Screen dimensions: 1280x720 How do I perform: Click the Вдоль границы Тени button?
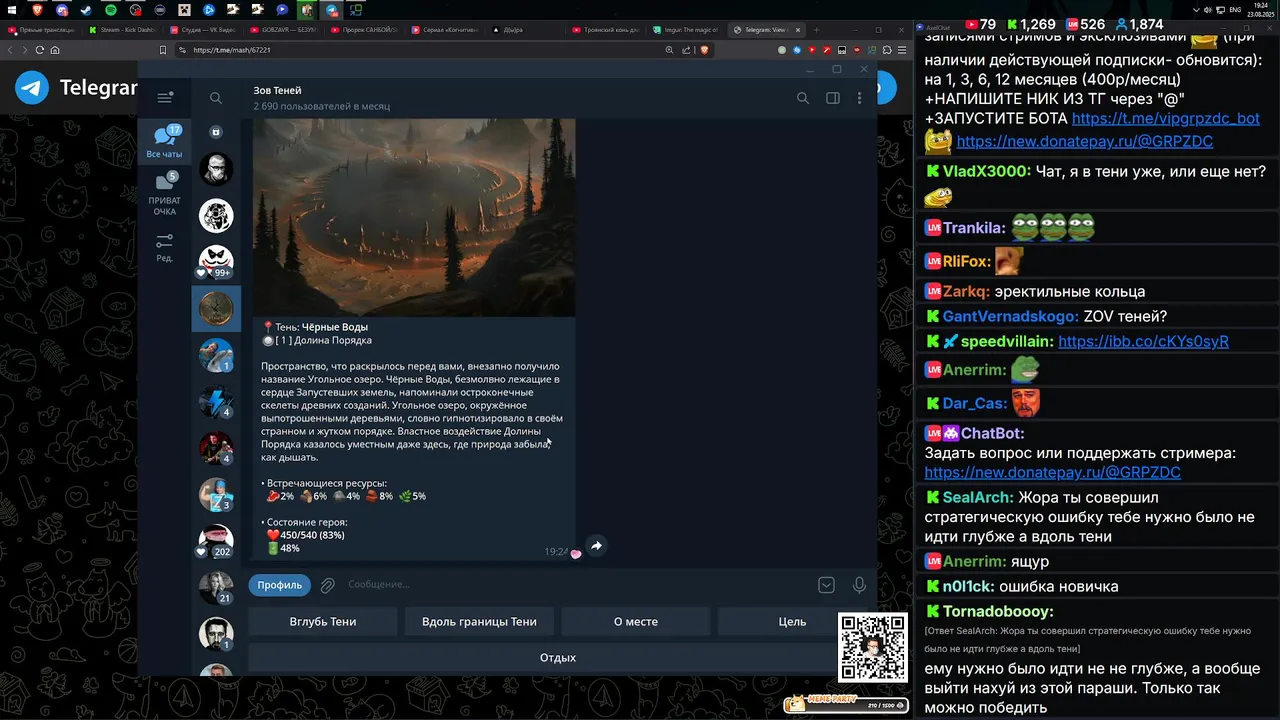point(479,622)
